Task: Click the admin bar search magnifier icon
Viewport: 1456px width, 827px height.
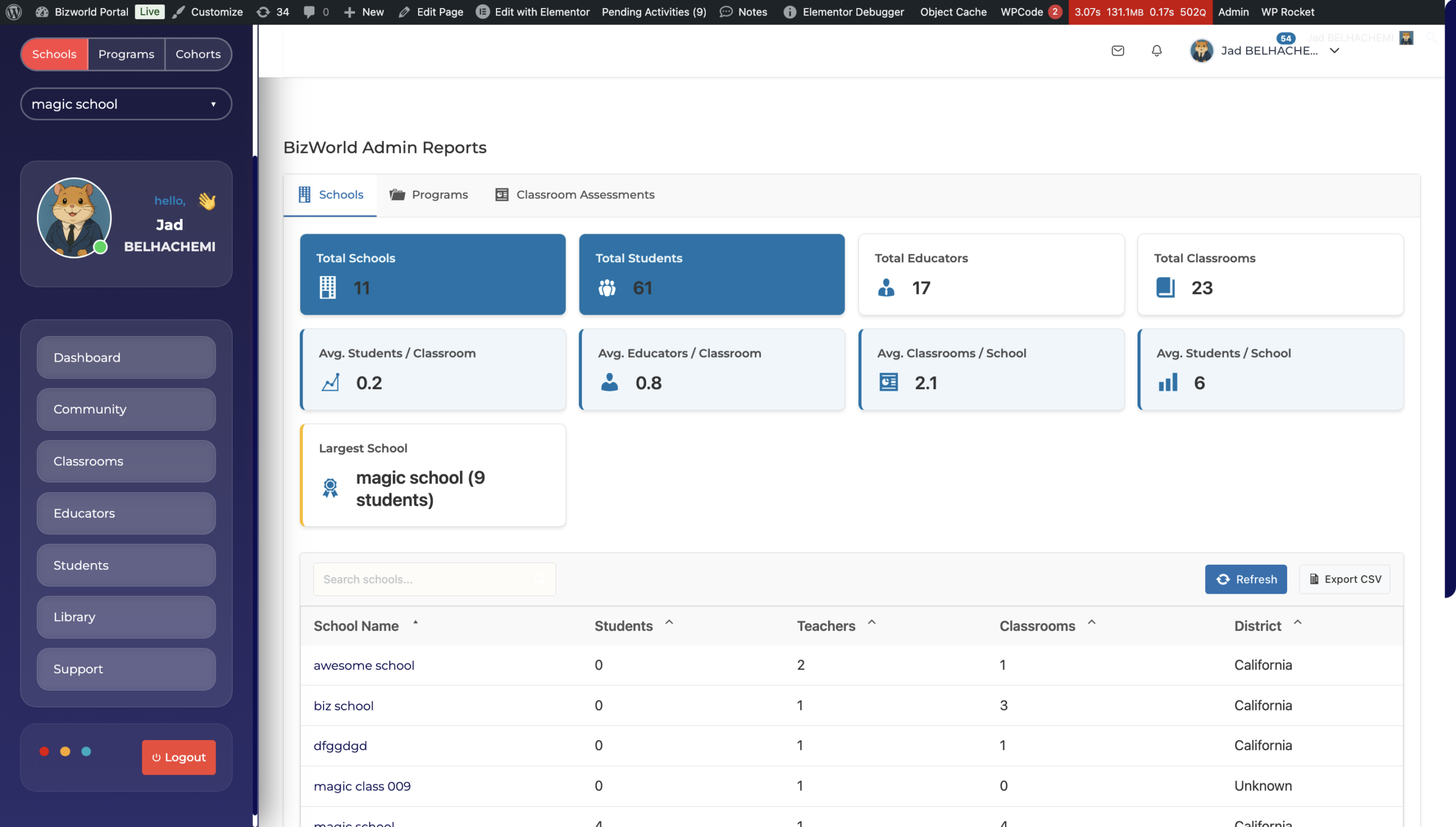Action: tap(1432, 38)
